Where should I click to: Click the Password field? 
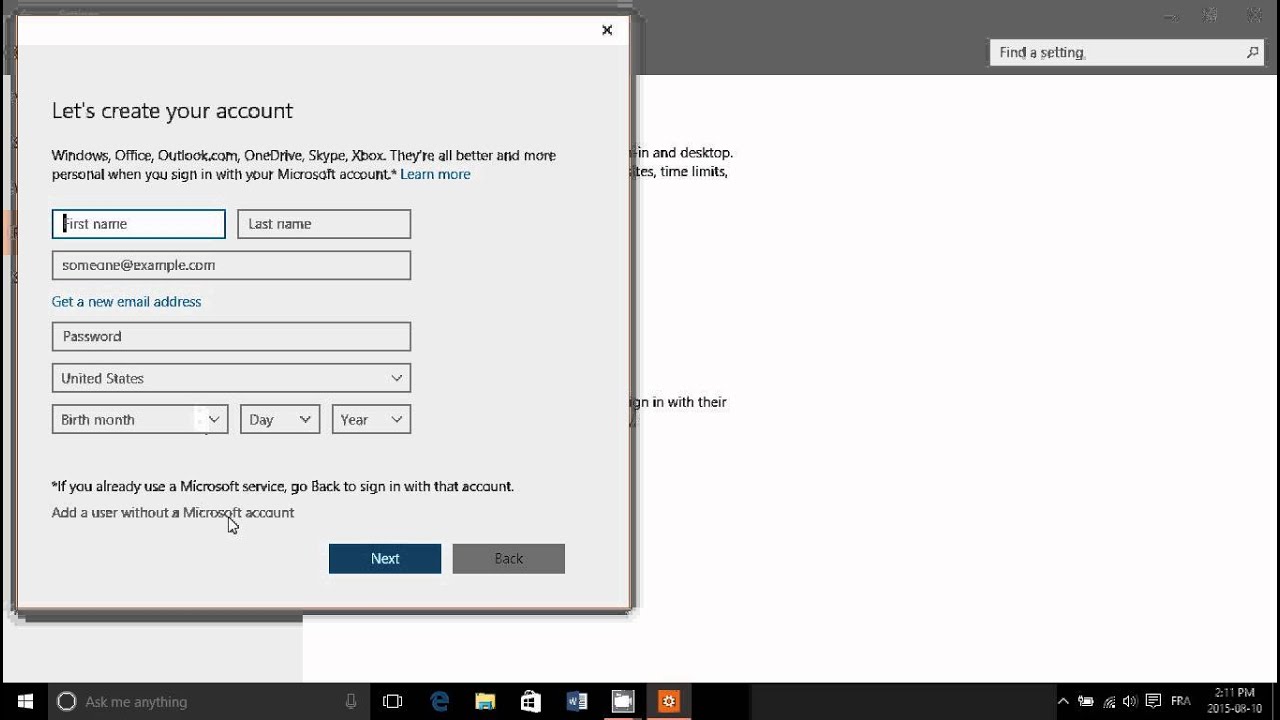click(x=231, y=336)
